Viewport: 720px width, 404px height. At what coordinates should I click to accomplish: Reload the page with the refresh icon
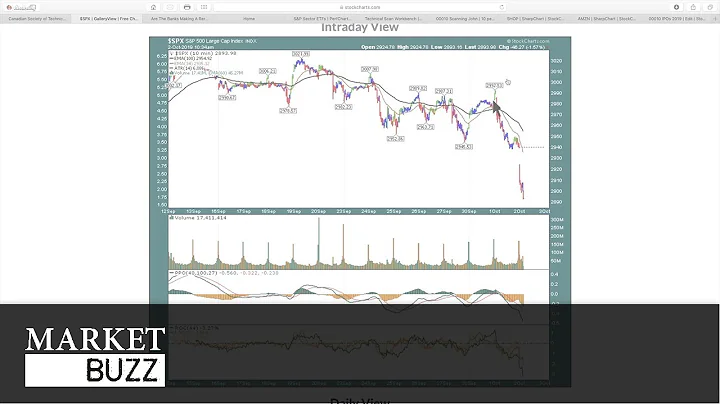pos(501,7)
